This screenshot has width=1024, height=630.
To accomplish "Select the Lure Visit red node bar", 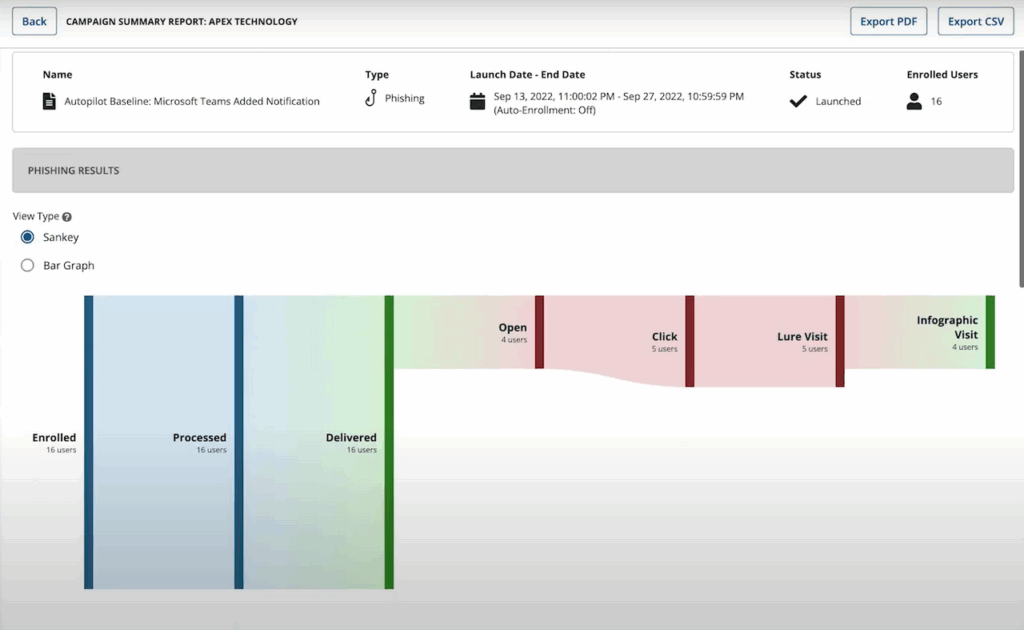I will point(840,341).
